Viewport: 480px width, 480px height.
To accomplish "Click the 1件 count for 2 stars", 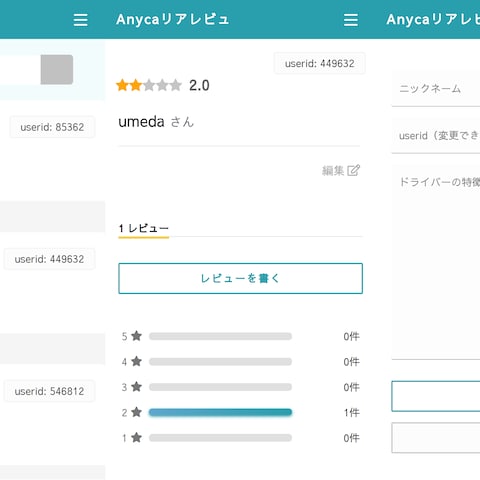I will (x=352, y=413).
